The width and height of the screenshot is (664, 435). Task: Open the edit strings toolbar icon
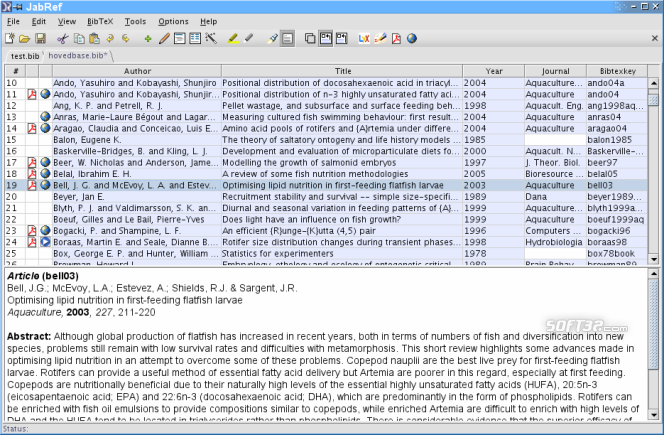(x=195, y=39)
